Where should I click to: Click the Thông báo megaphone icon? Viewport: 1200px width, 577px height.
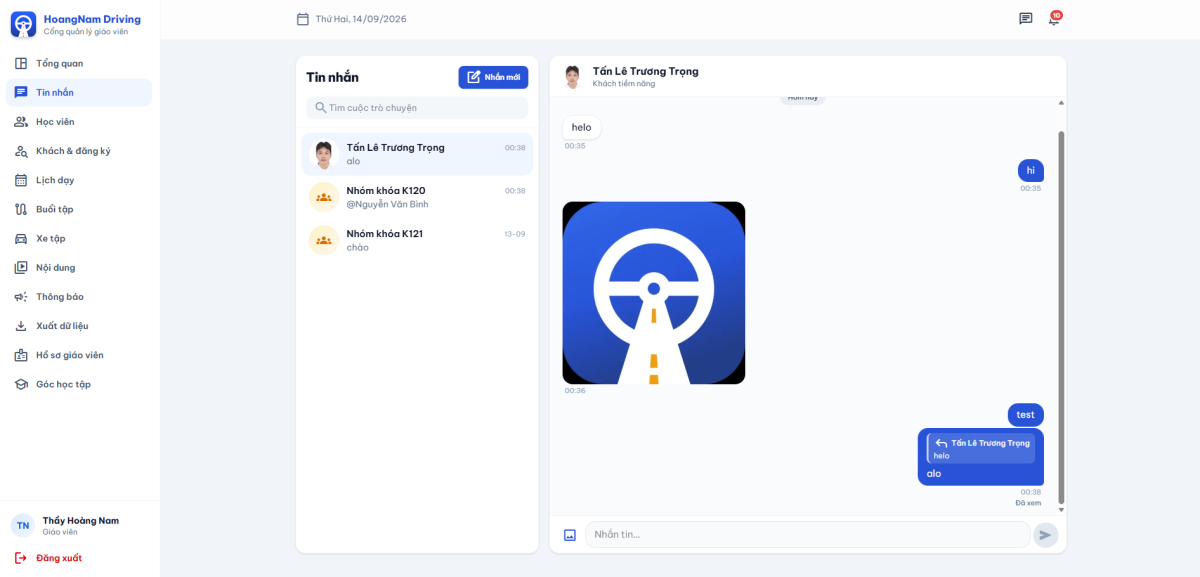tap(21, 297)
